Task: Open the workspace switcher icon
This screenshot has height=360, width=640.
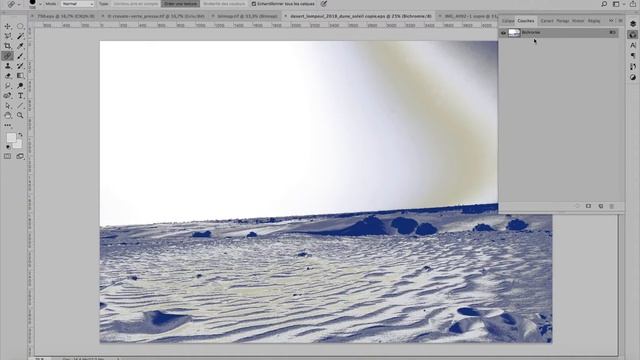Action: point(616,4)
